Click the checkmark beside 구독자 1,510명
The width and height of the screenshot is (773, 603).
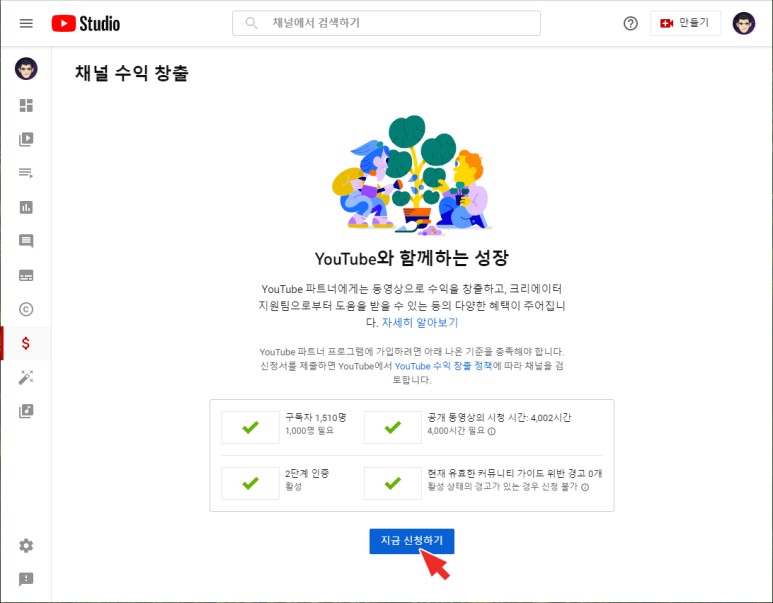[x=250, y=427]
